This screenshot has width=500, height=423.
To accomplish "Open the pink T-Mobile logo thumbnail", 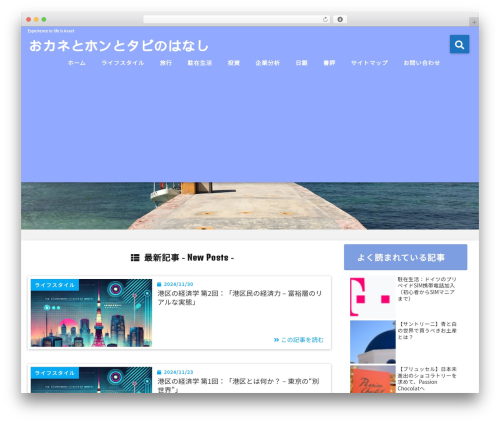I will click(x=373, y=296).
